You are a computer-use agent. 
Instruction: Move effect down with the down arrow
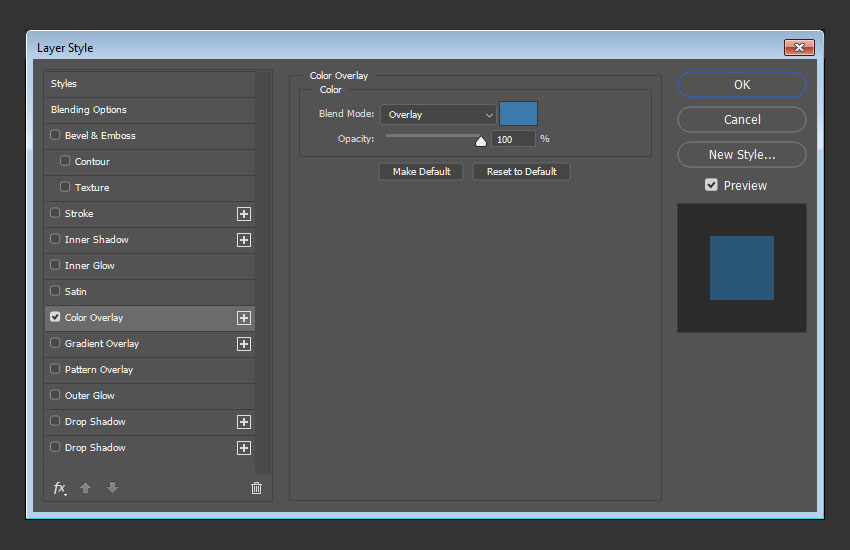coord(112,488)
